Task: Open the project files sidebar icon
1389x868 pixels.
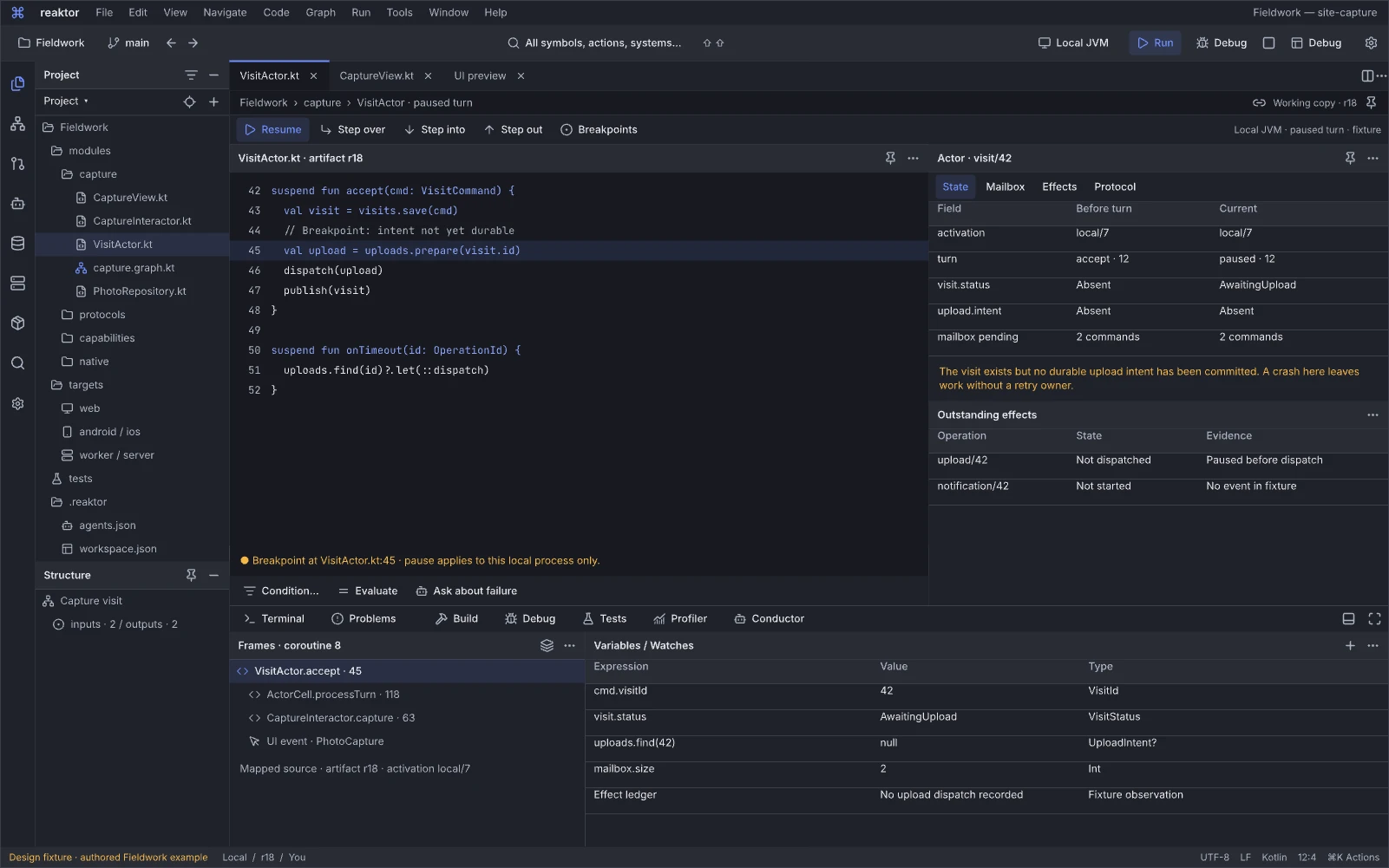Action: [x=17, y=84]
